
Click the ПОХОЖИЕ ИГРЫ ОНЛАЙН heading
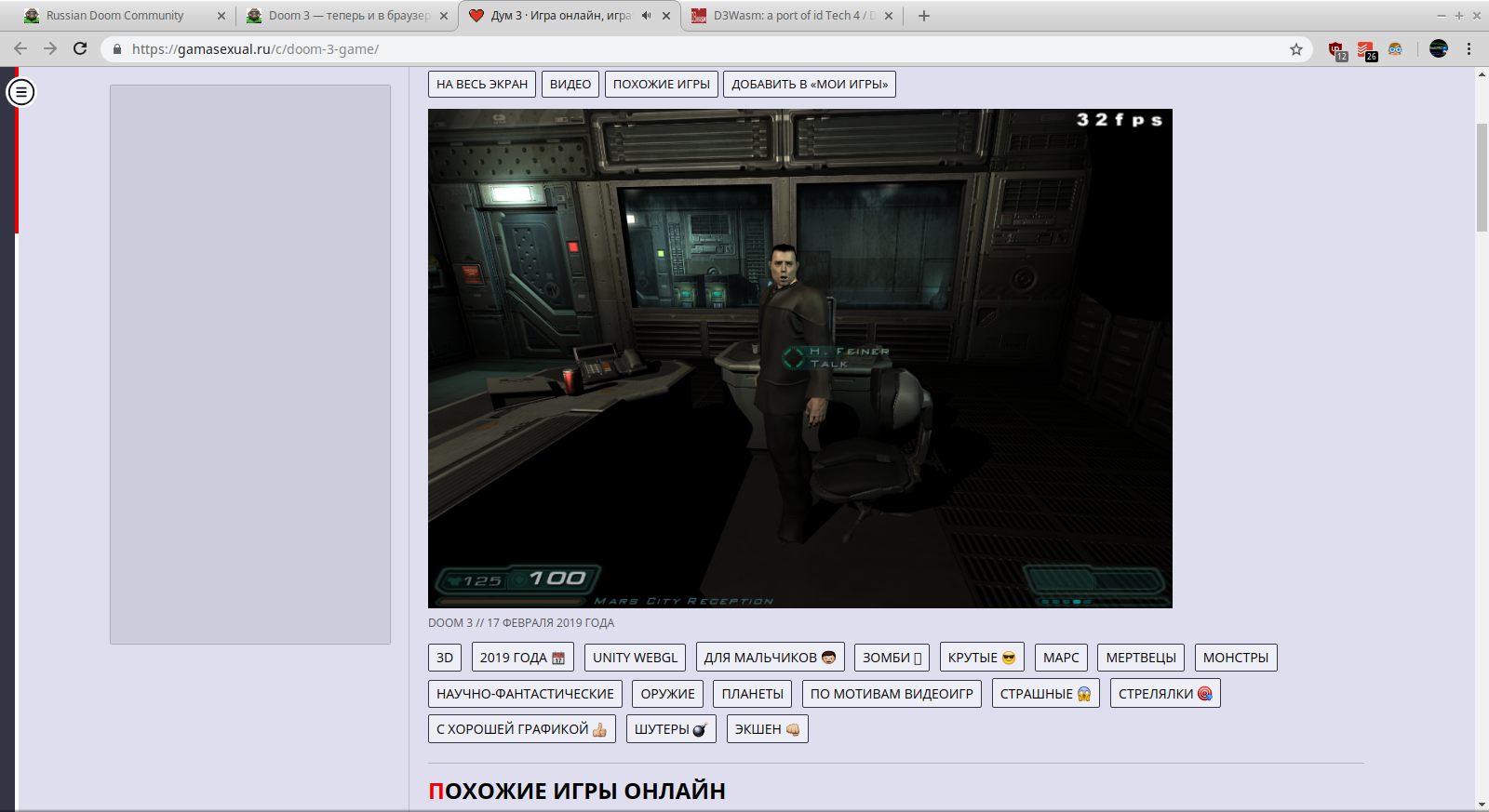[577, 792]
